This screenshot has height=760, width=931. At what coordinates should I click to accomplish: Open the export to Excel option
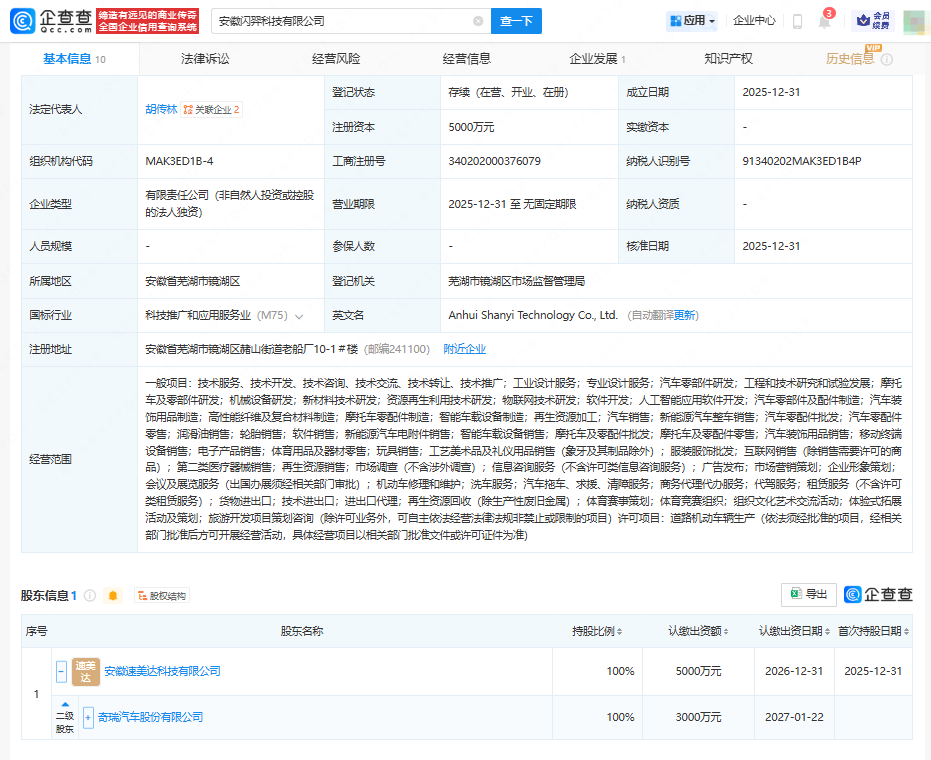[808, 594]
